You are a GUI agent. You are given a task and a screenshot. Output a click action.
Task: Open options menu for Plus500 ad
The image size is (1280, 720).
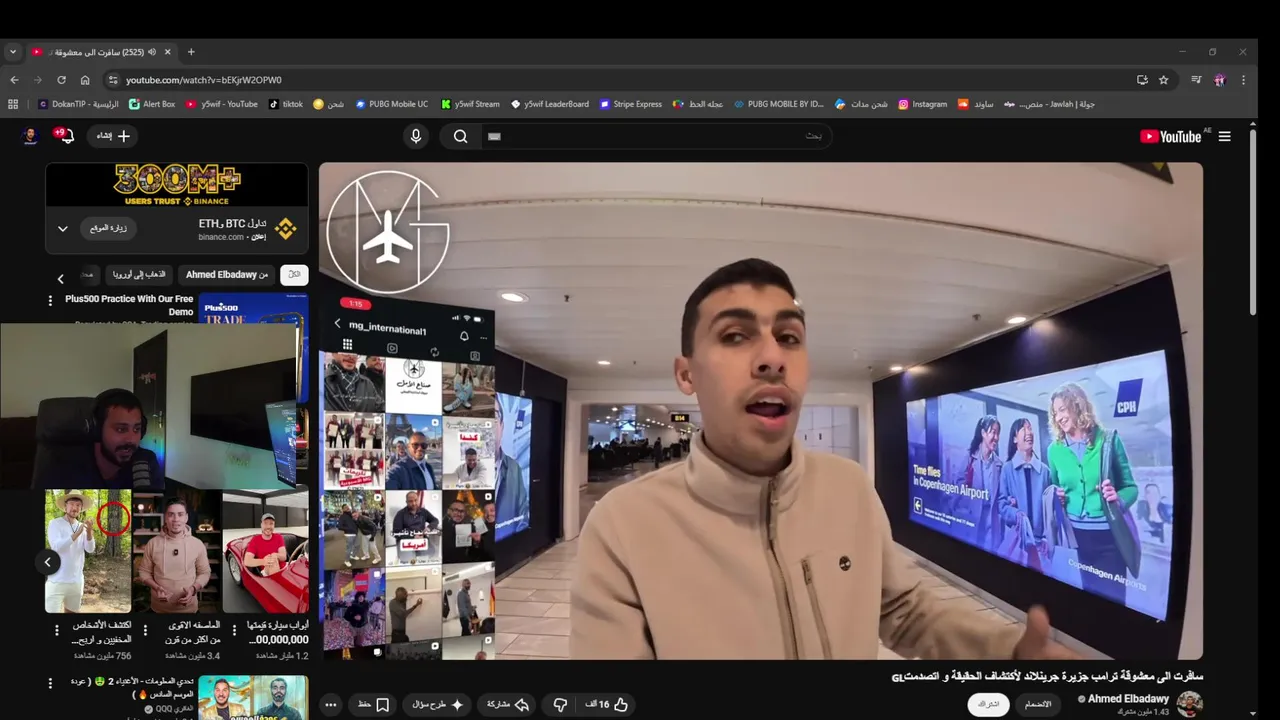(x=50, y=300)
